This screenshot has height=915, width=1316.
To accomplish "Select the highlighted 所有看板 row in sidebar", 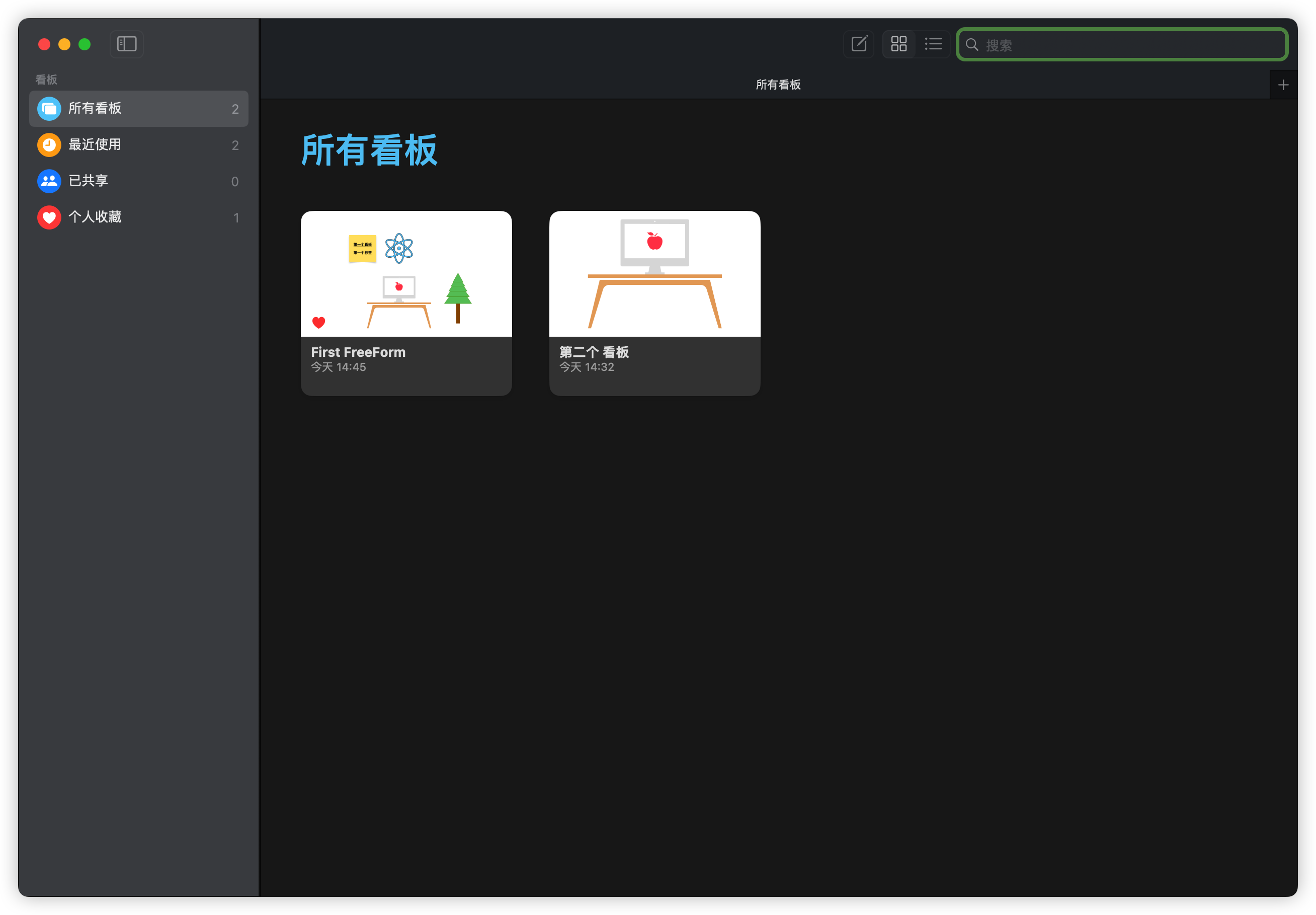I will pos(139,108).
